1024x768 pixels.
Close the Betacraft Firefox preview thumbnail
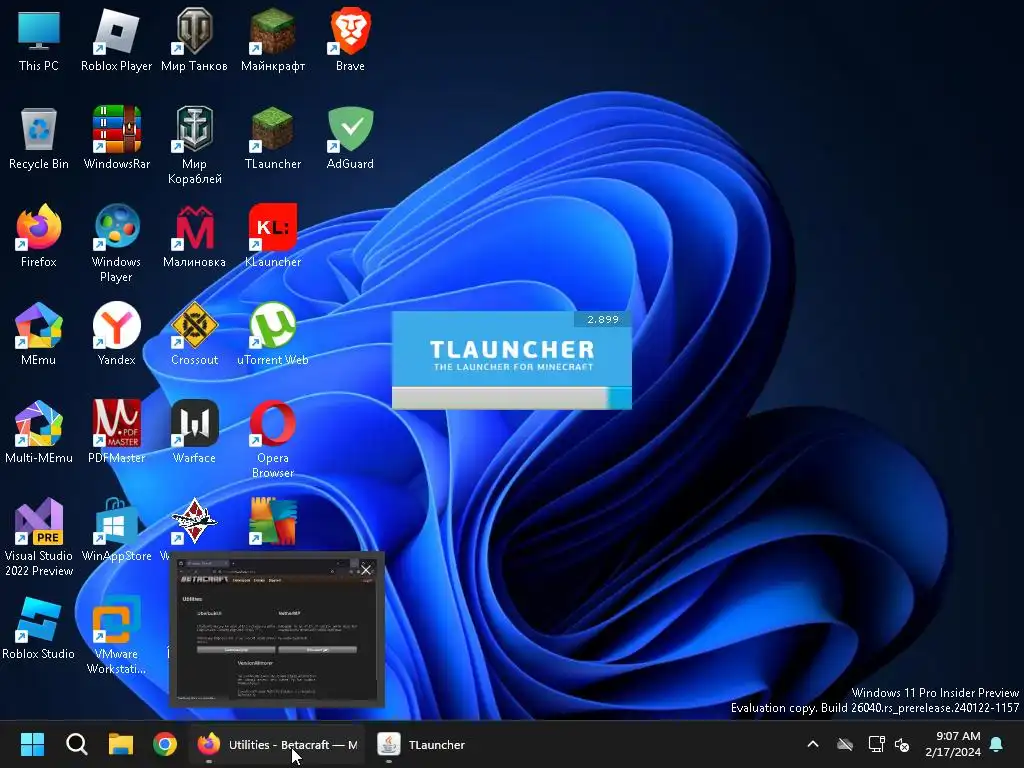[x=366, y=569]
